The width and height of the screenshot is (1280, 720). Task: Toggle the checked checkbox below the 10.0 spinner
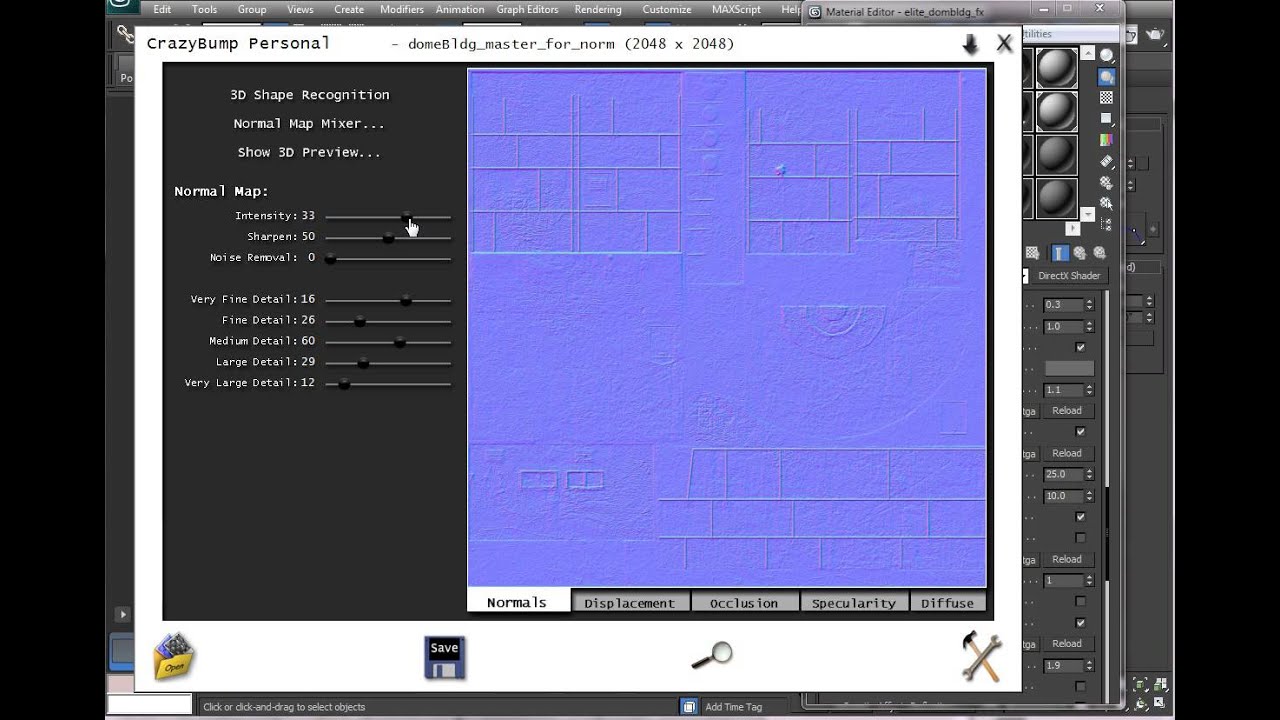(1080, 517)
